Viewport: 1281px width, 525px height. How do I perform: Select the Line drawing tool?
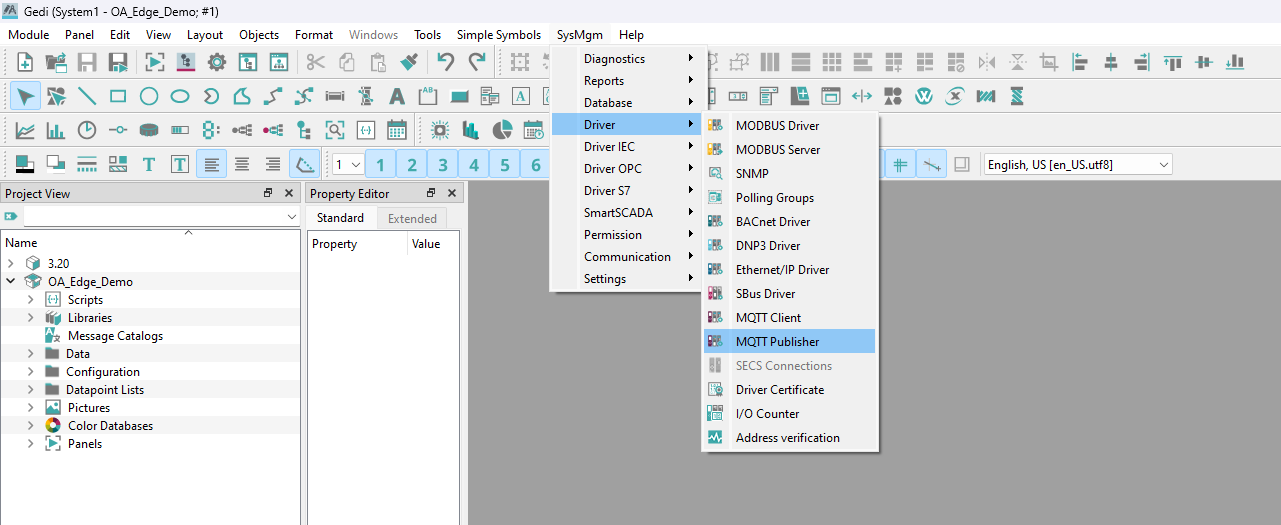point(87,96)
